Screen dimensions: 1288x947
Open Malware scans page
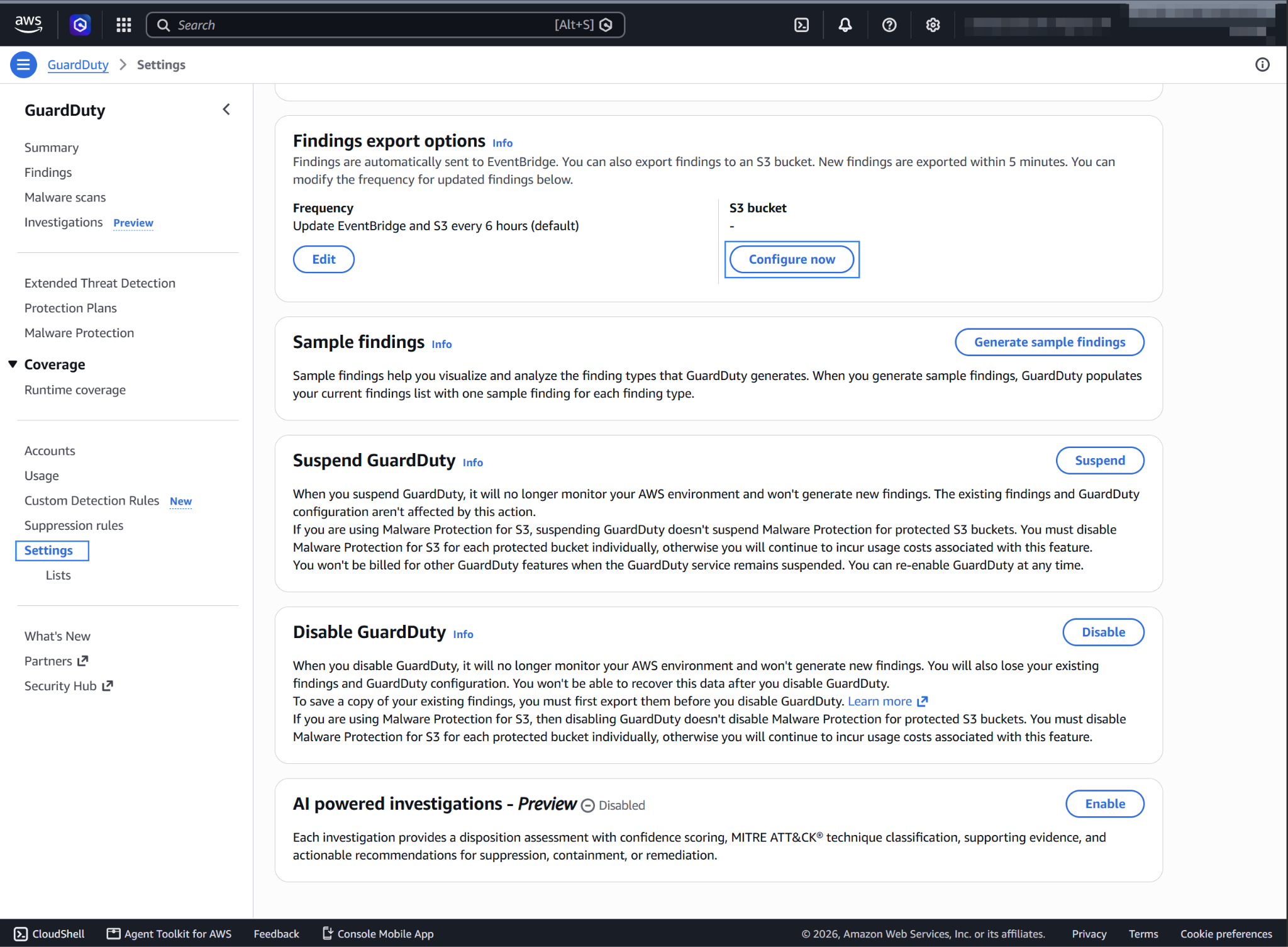[65, 197]
